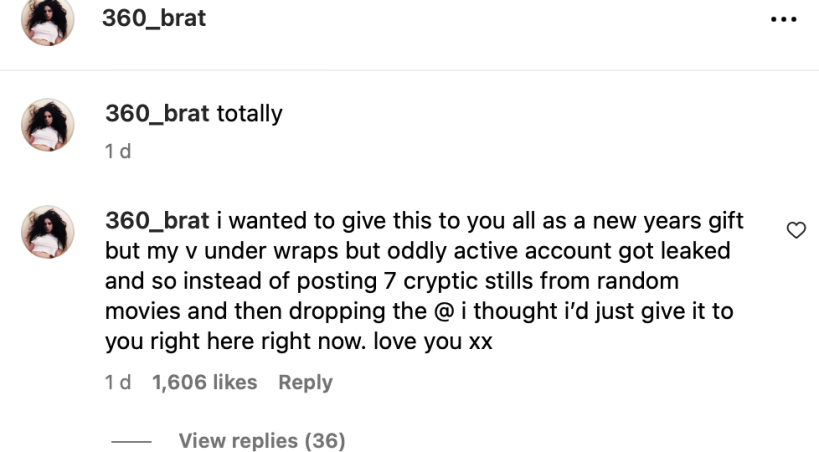Click the dash line beside View replies
Screen dimensions: 819x452
131,441
